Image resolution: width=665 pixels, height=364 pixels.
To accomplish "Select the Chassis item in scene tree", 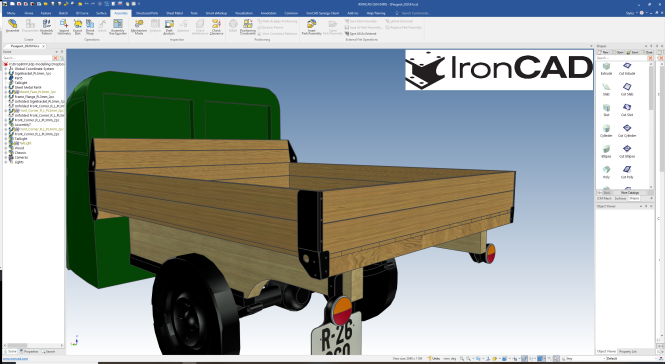I will [x=20, y=153].
